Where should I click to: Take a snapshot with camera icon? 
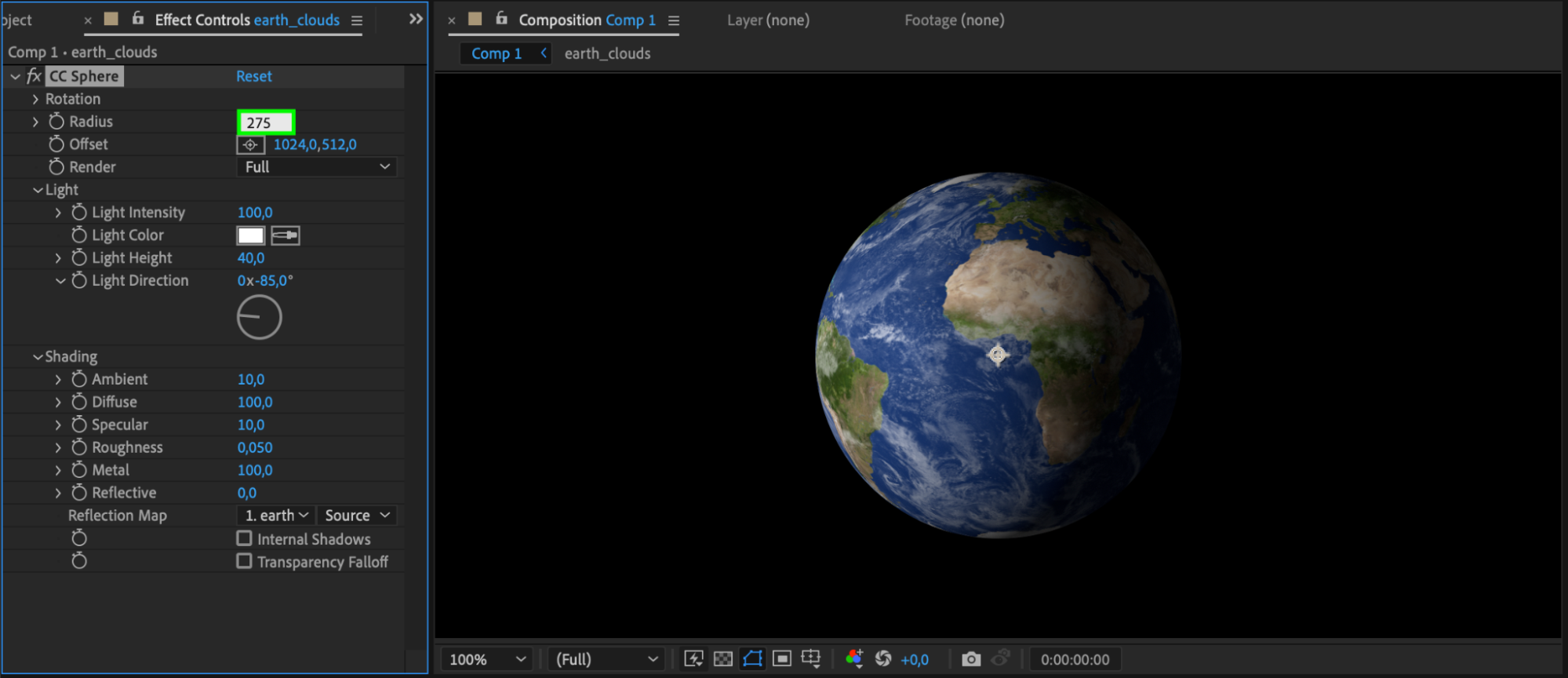[971, 659]
